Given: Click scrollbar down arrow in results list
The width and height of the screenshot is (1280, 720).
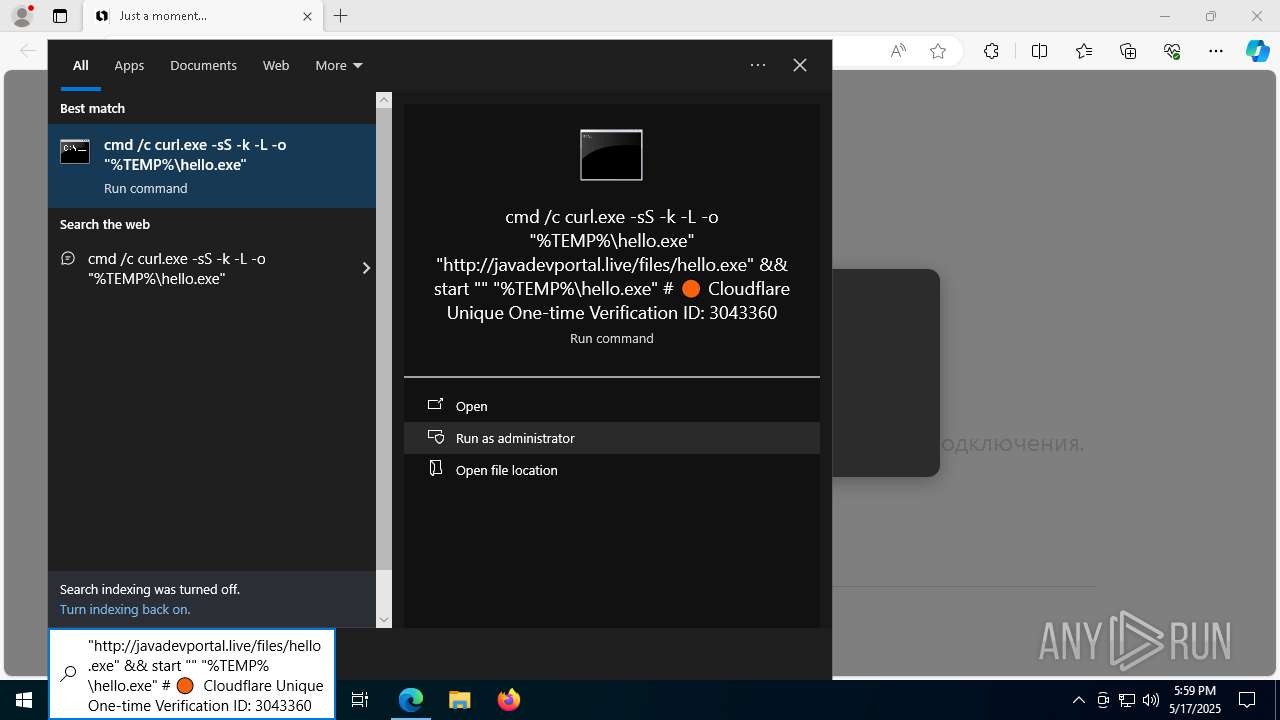Looking at the screenshot, I should coord(384,620).
